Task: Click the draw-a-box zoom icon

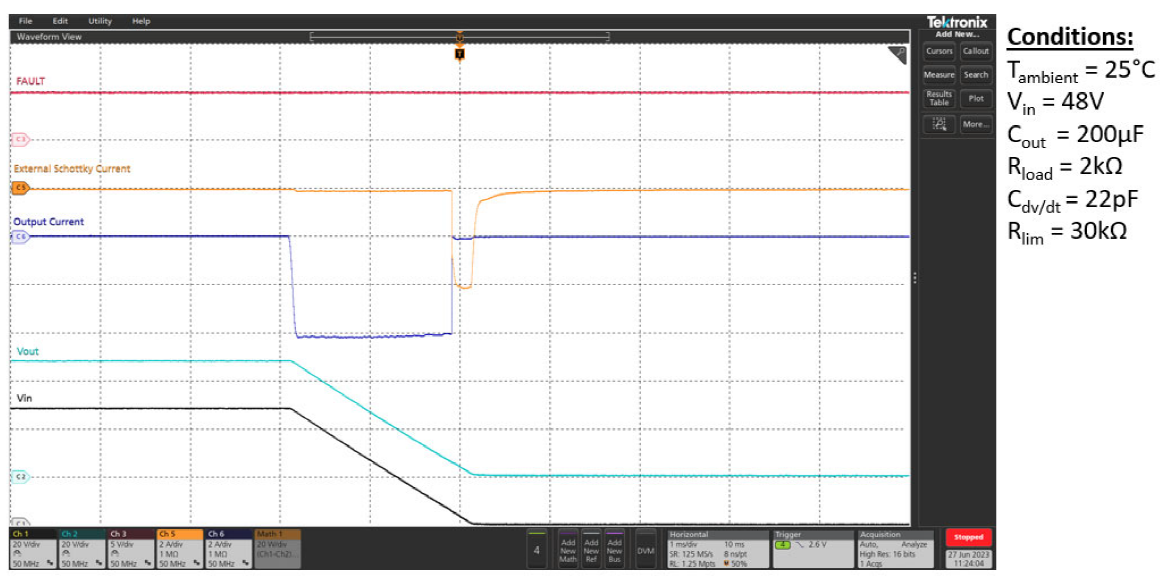Action: point(938,124)
